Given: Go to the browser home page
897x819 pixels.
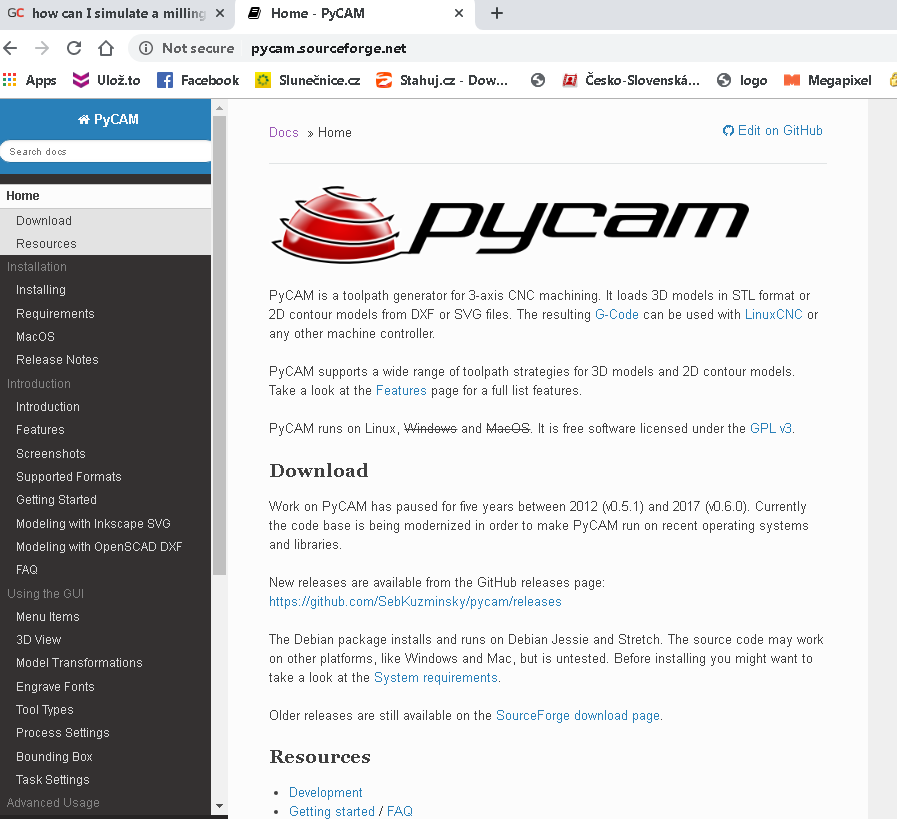Looking at the screenshot, I should click(x=106, y=48).
